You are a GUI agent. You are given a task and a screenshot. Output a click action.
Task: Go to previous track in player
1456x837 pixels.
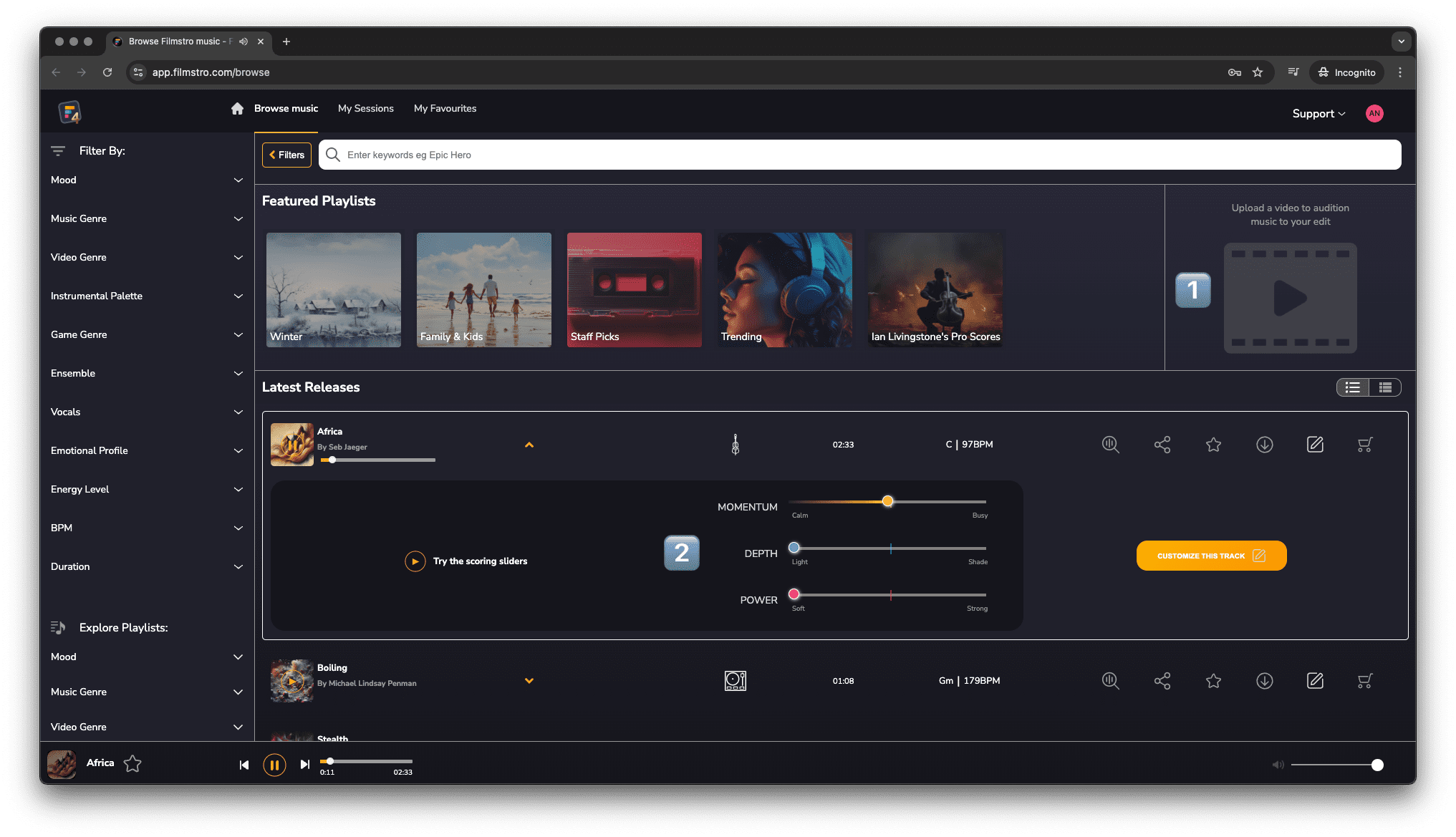pos(244,765)
